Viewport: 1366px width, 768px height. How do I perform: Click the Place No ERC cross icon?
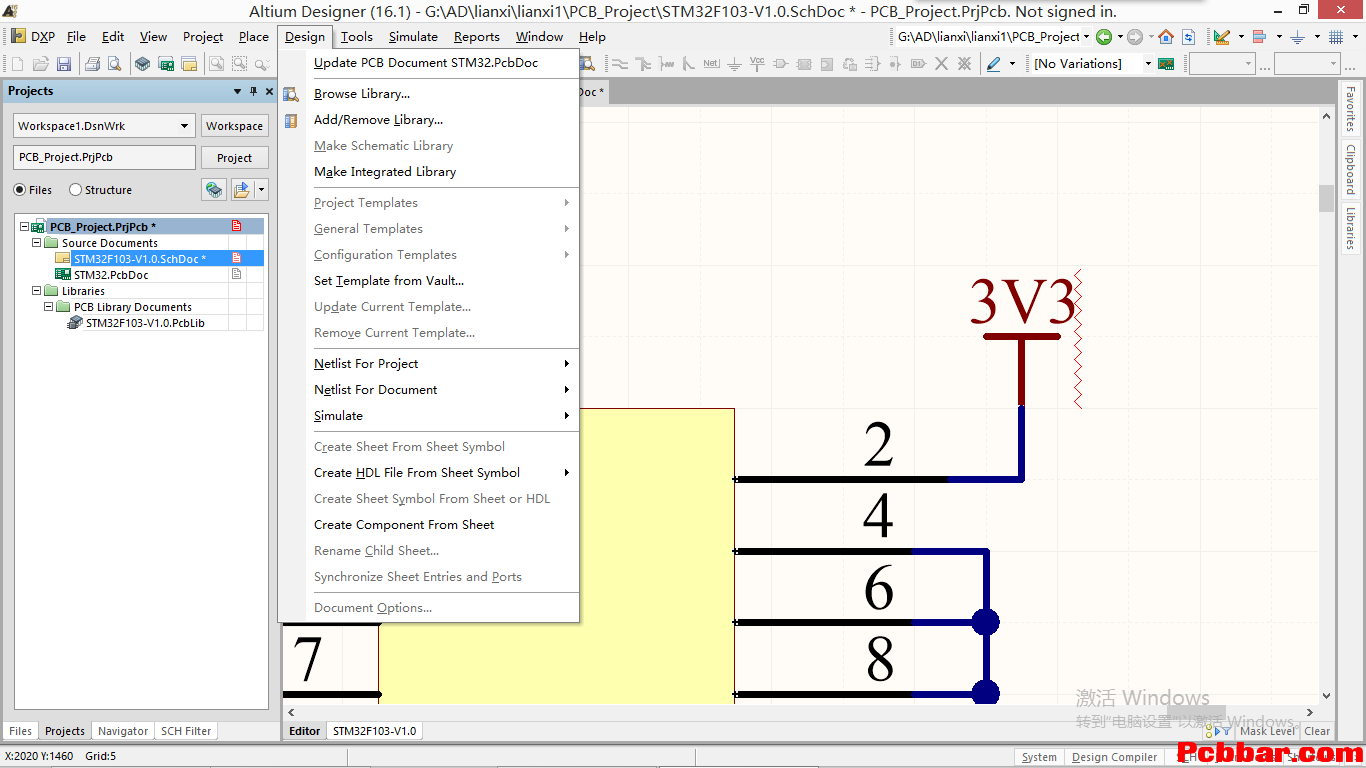[x=941, y=64]
